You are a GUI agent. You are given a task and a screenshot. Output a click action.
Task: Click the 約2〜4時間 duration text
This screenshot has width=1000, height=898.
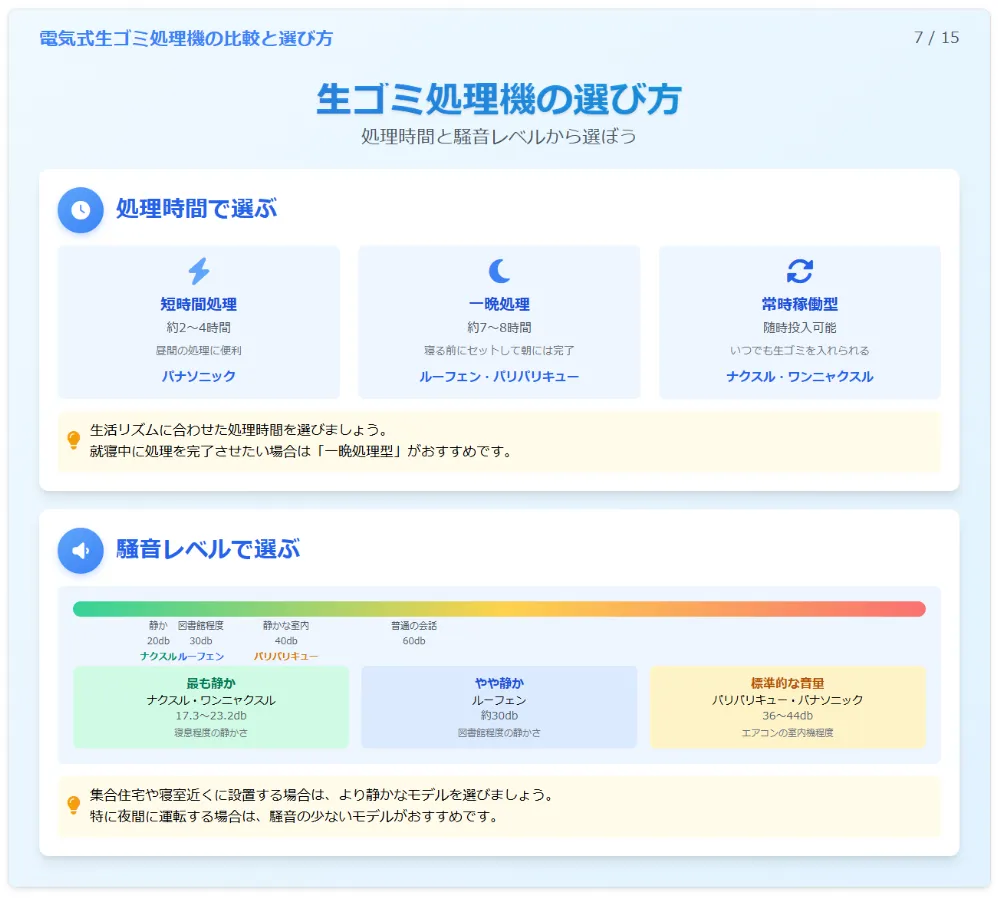[199, 328]
